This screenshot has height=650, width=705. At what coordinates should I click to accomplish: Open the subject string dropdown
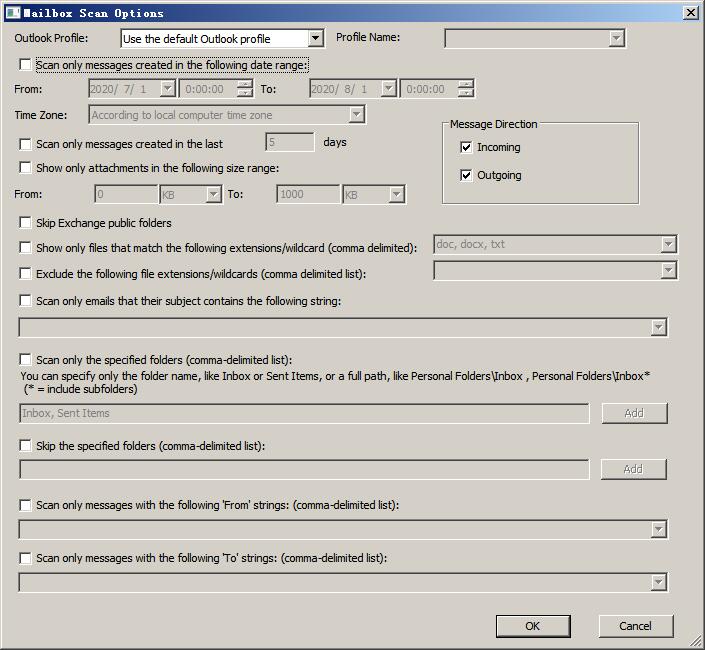[x=659, y=327]
